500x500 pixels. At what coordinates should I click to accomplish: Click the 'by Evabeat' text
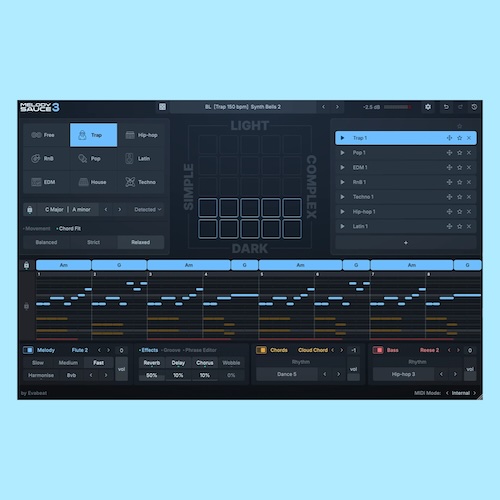[x=34, y=393]
